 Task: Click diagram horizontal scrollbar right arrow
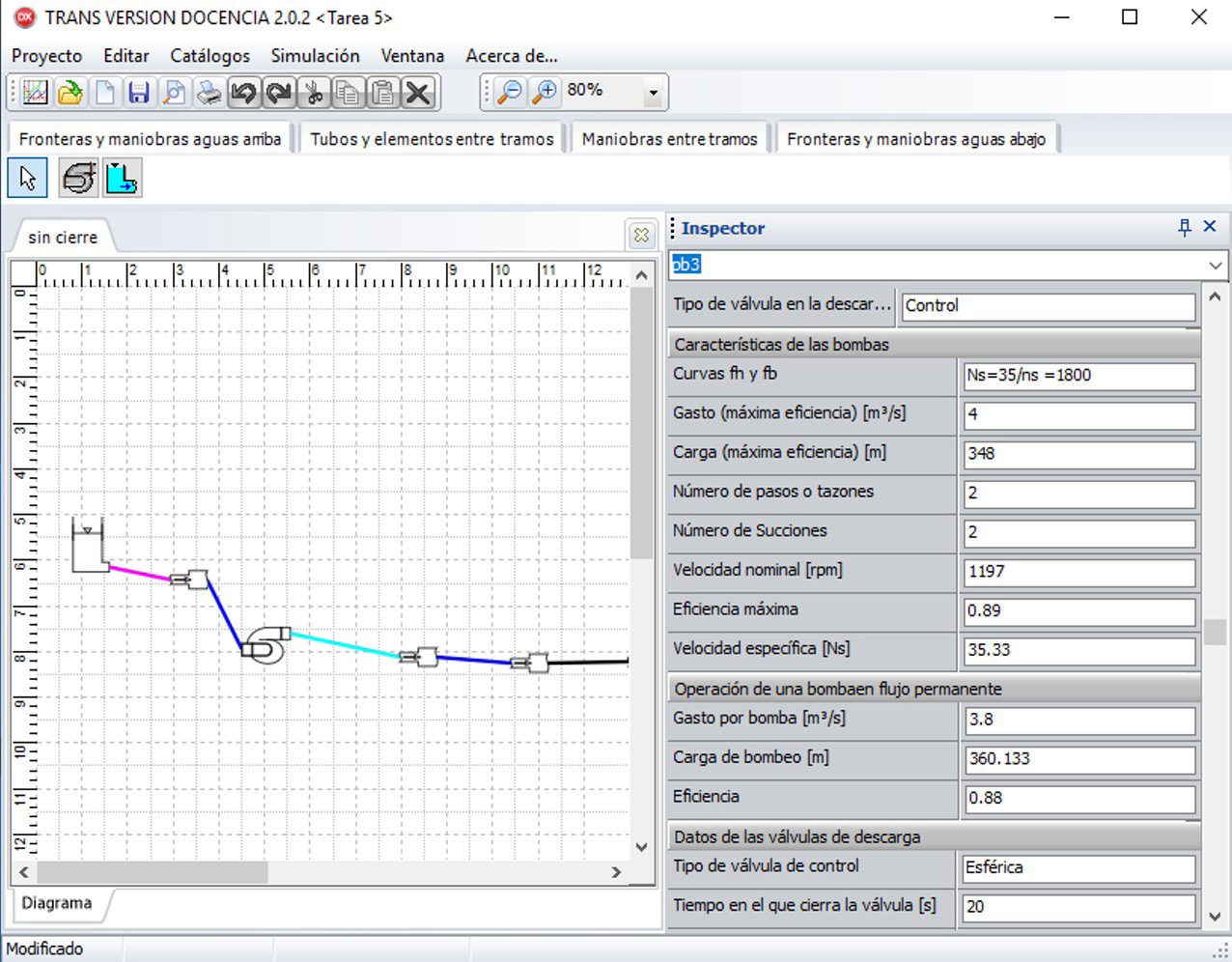tap(617, 871)
